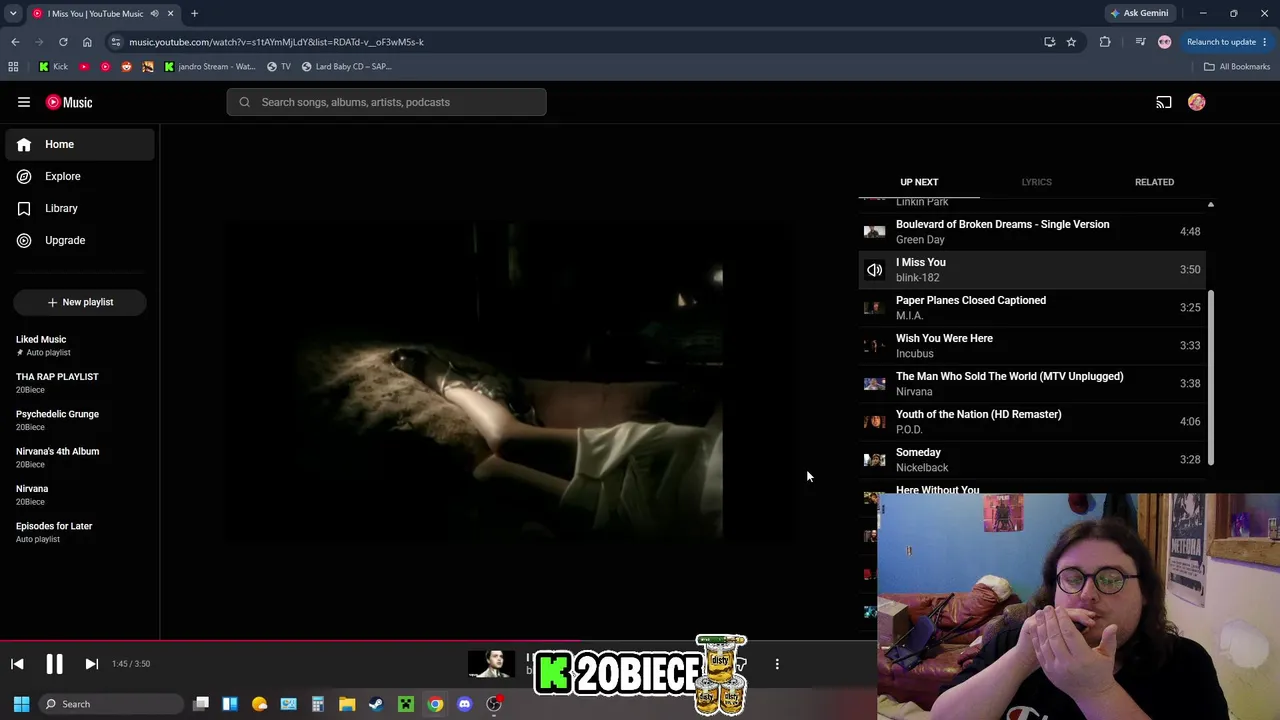The image size is (1280, 720).
Task: Click the video player area
Action: 509,380
